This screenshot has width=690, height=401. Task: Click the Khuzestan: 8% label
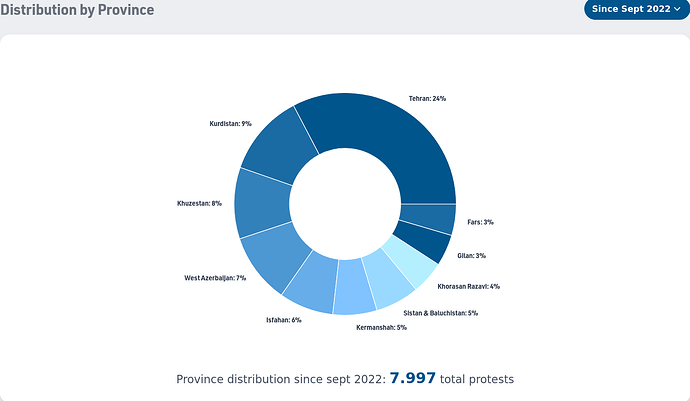(199, 204)
